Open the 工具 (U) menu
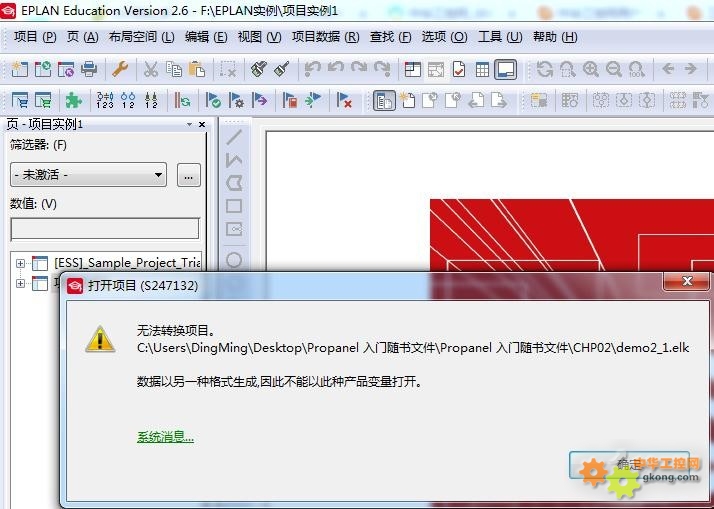The height and width of the screenshot is (509, 714). (499, 37)
